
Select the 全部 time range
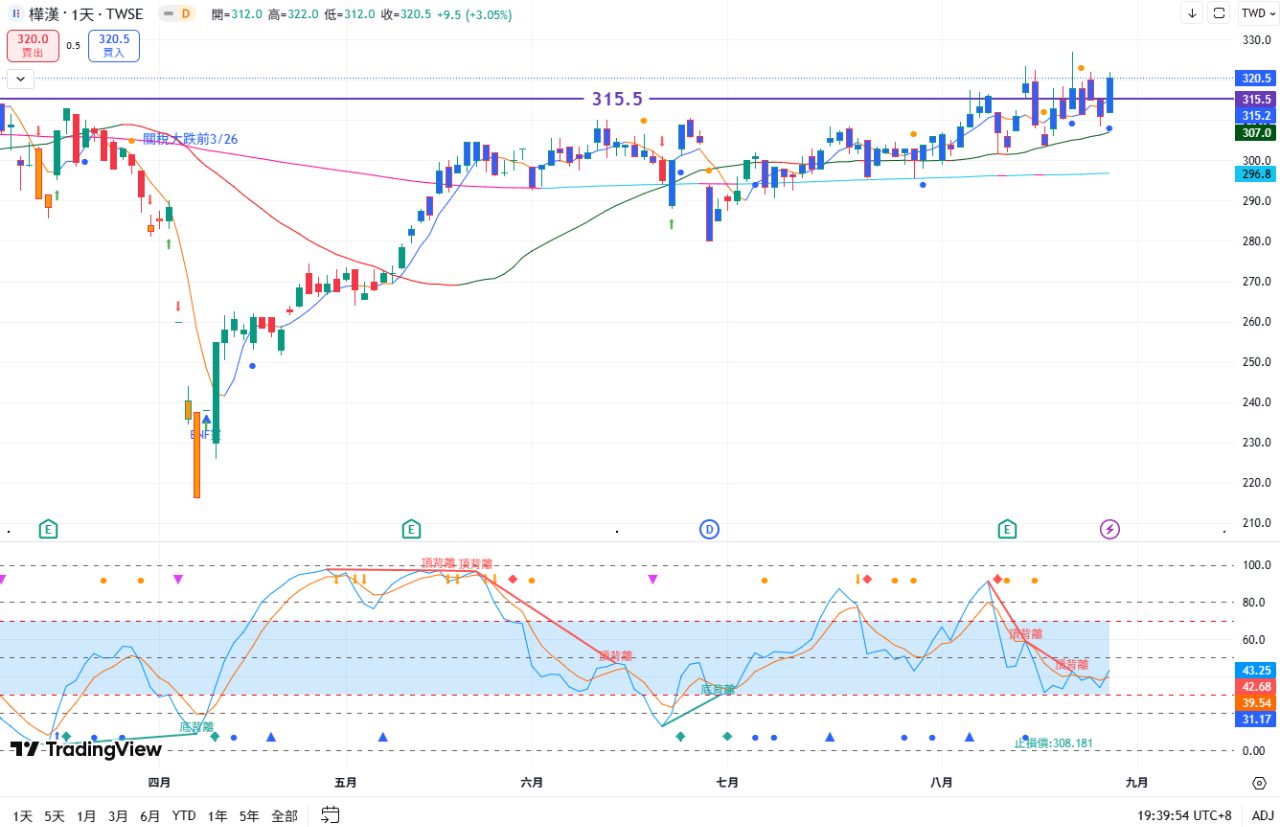point(284,816)
